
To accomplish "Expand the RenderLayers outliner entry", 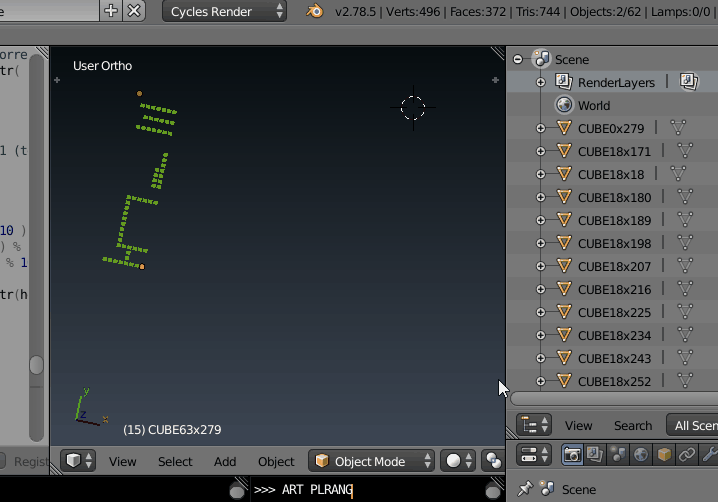I will [541, 82].
